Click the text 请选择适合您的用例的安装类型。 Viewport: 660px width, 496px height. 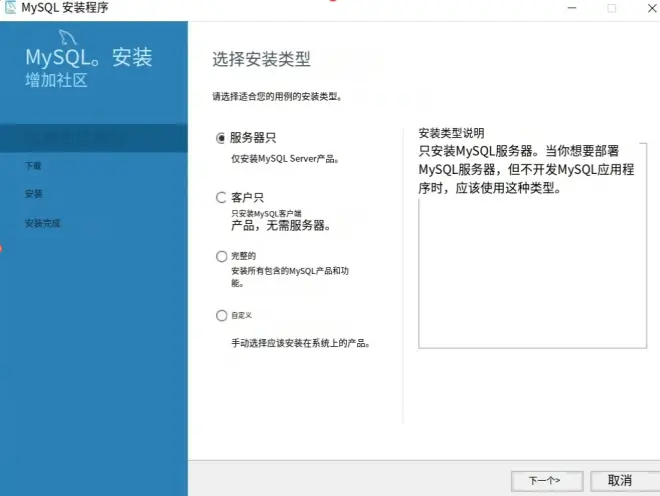pyautogui.click(x=277, y=96)
